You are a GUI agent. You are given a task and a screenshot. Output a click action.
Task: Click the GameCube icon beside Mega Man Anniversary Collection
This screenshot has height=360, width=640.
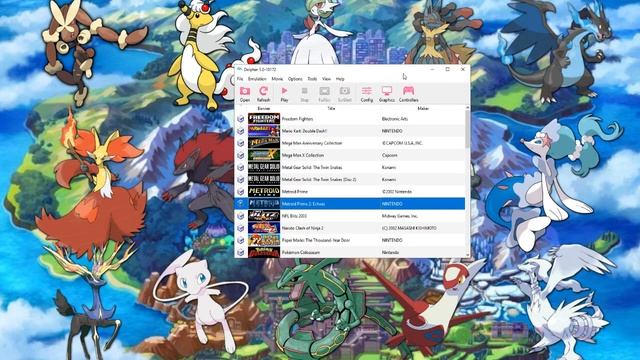pyautogui.click(x=241, y=143)
